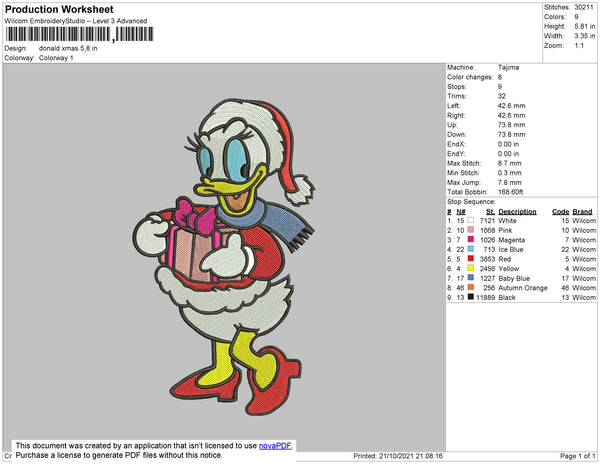The image size is (600, 464).
Task: Click the Trims value 32
Action: (502, 96)
